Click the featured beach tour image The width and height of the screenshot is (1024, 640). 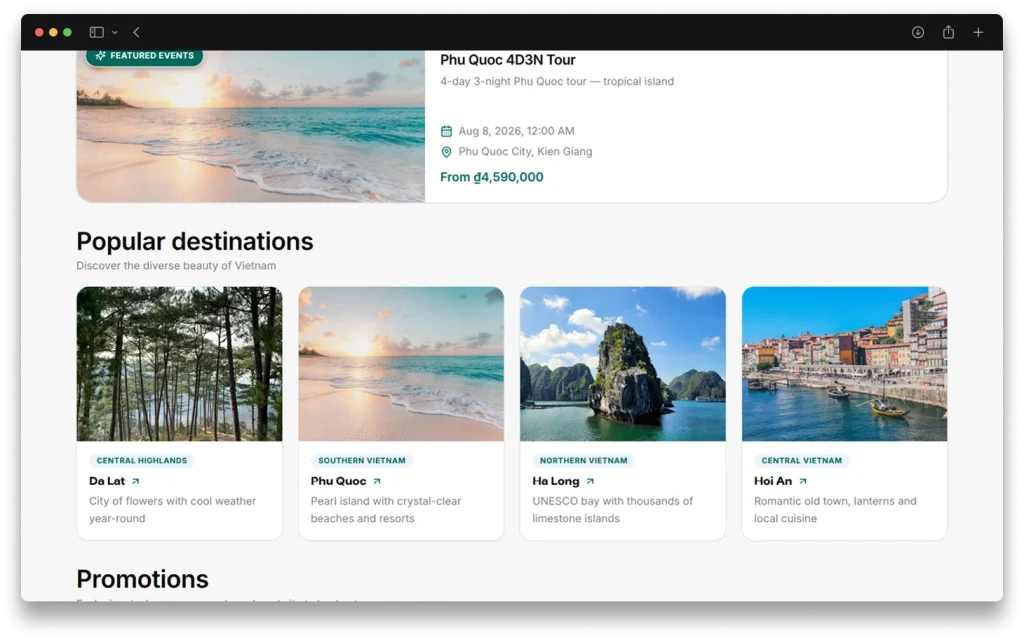(x=251, y=126)
